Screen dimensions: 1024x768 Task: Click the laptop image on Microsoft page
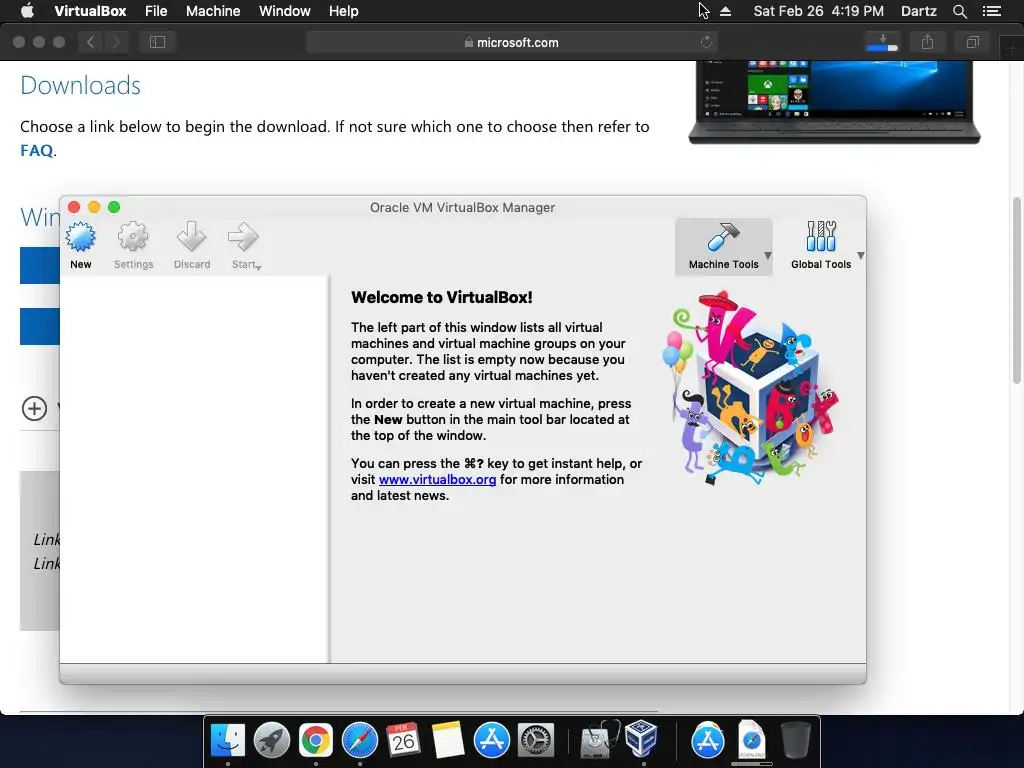coord(834,102)
